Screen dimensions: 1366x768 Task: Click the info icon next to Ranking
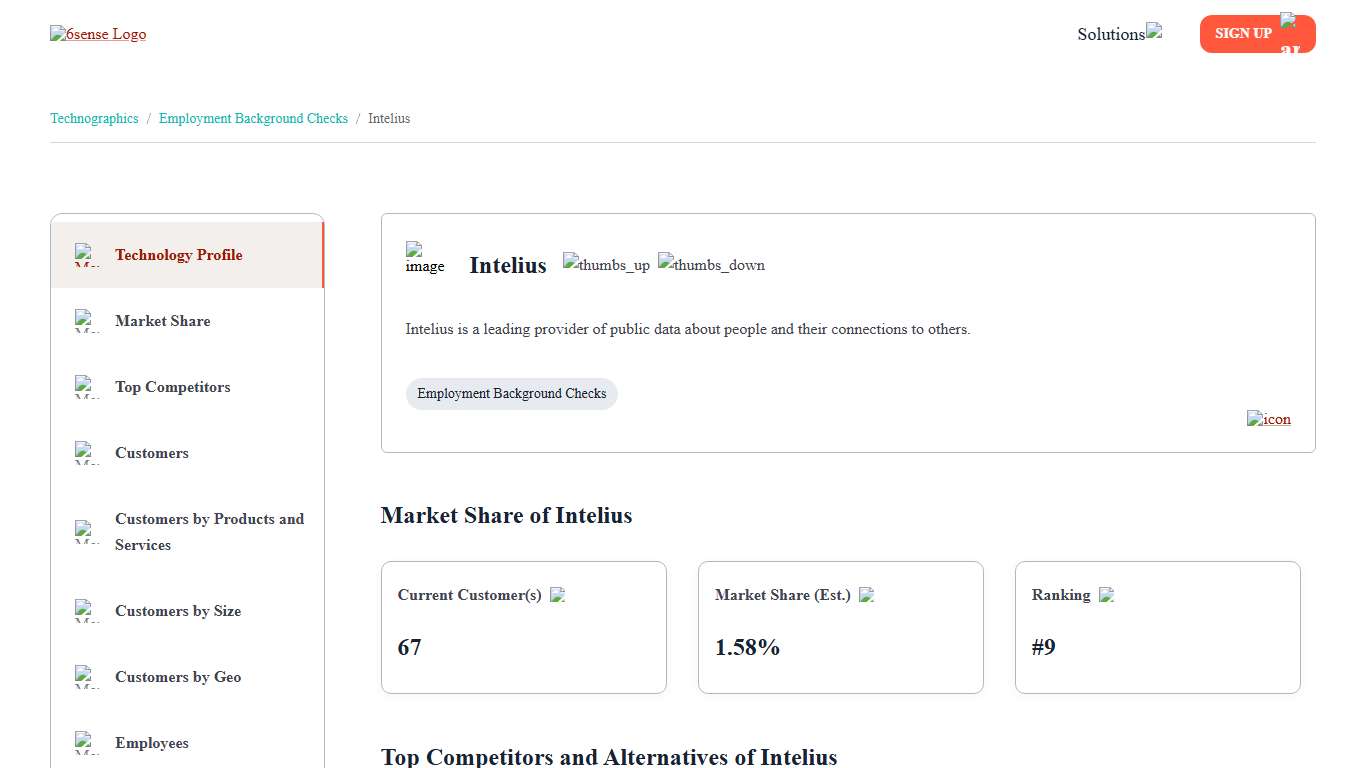1106,594
